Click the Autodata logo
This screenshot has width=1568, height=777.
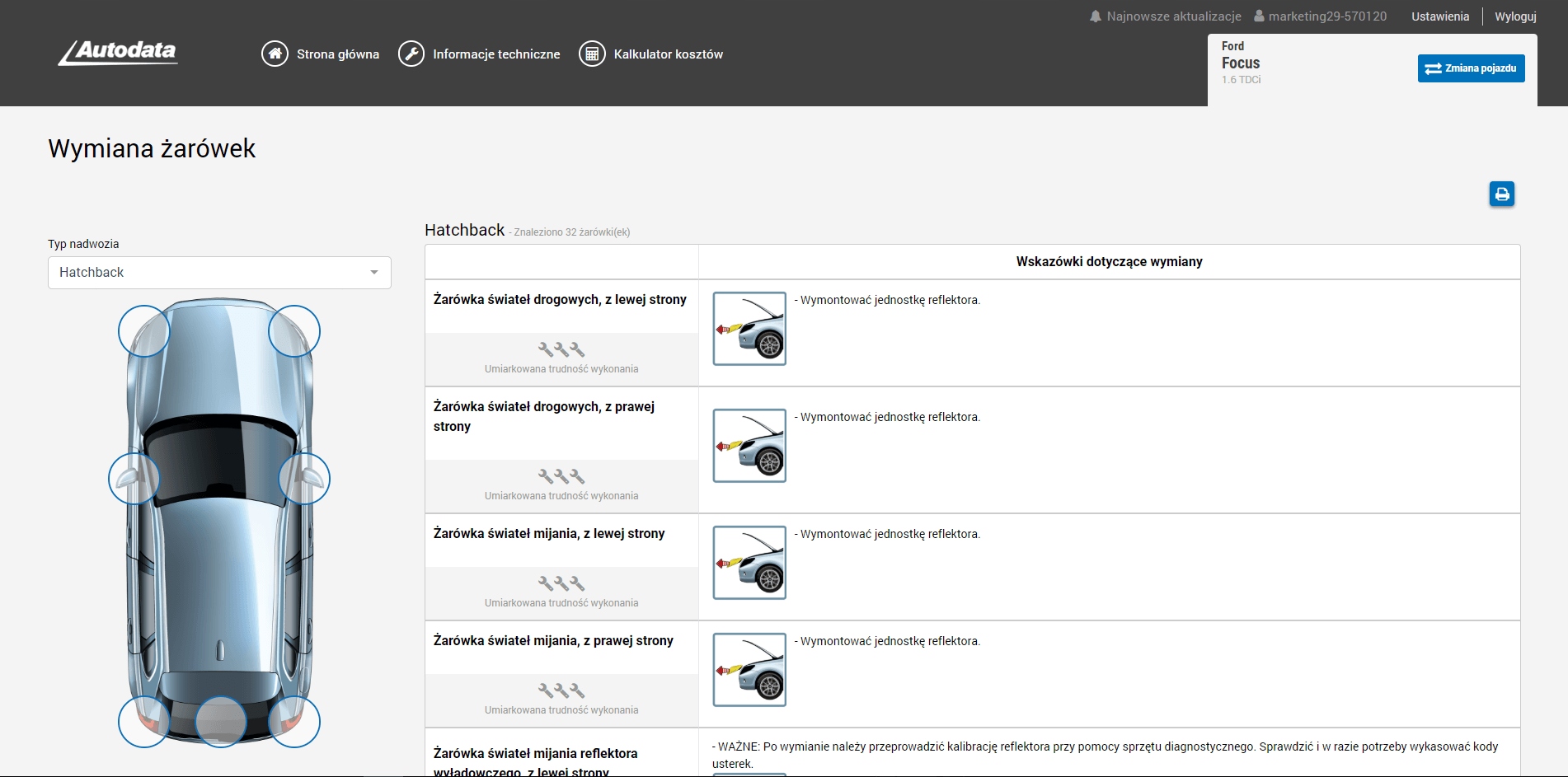click(118, 53)
